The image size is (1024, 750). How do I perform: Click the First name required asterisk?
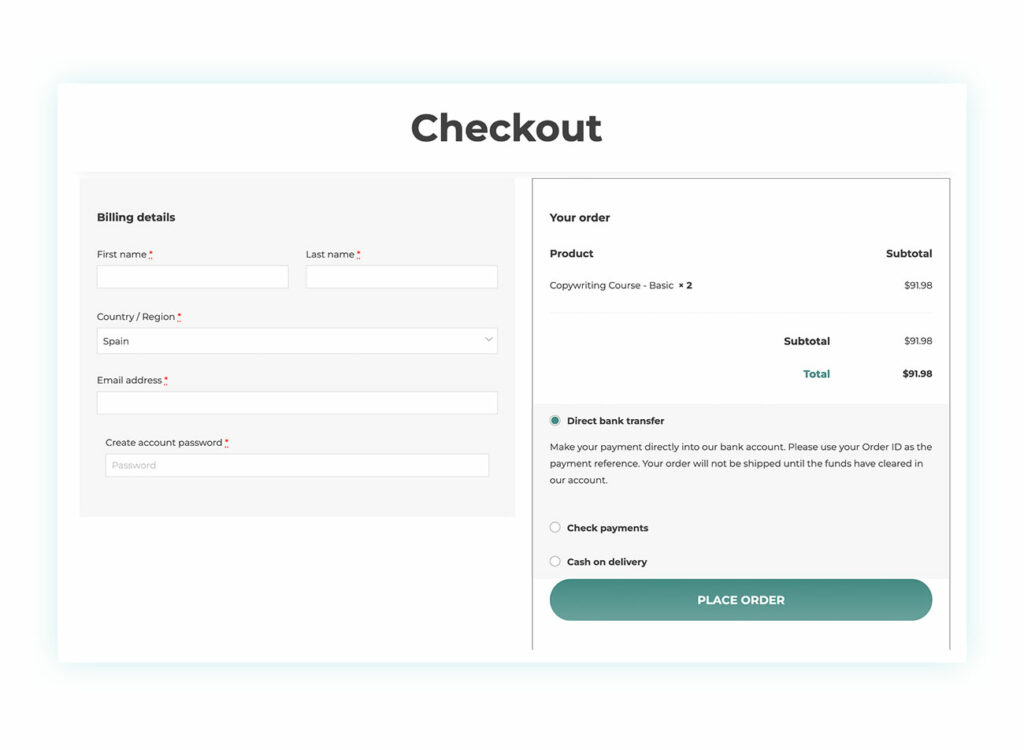(x=151, y=253)
